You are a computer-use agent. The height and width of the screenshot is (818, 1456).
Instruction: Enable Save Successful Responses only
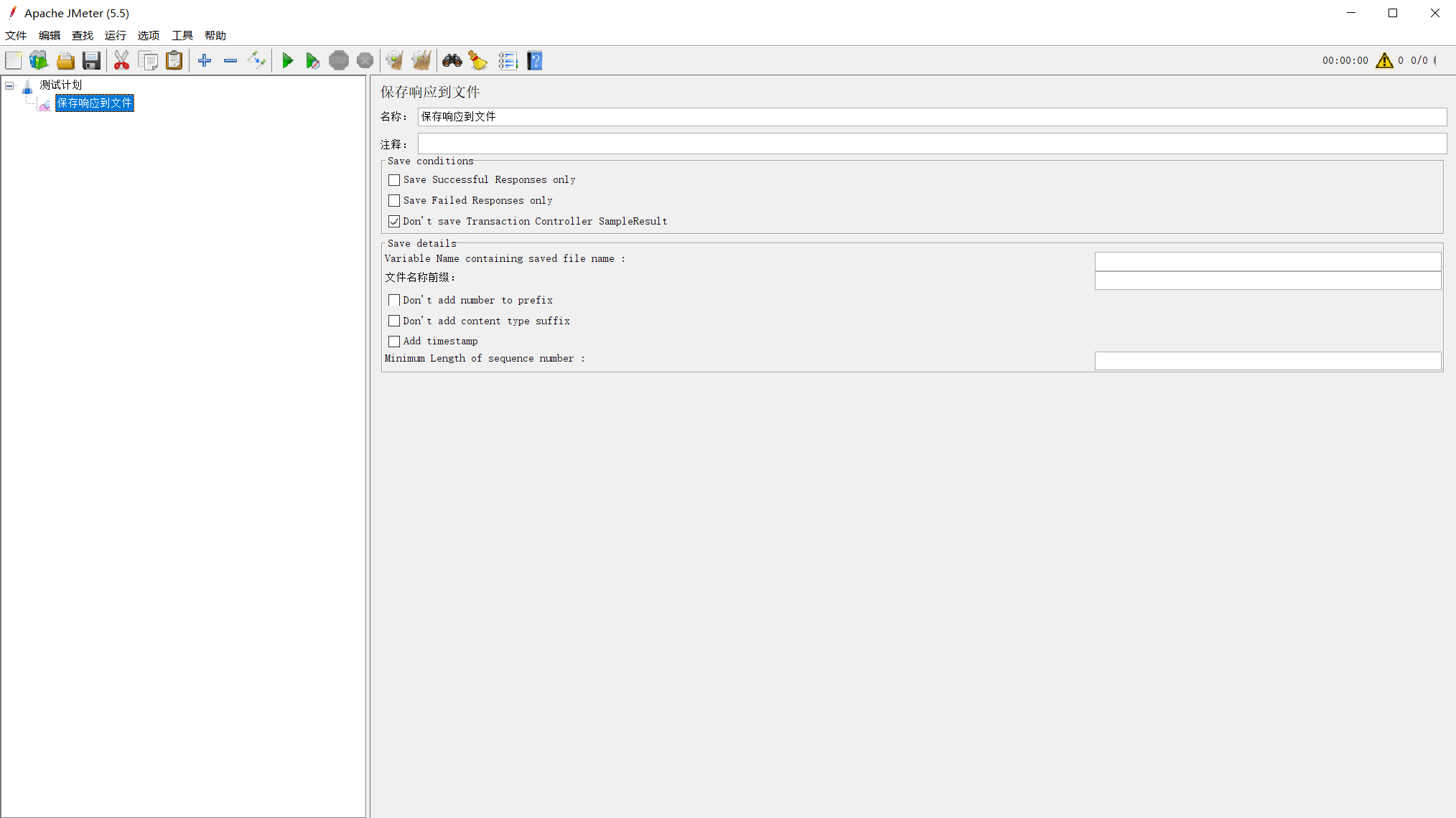pyautogui.click(x=394, y=180)
